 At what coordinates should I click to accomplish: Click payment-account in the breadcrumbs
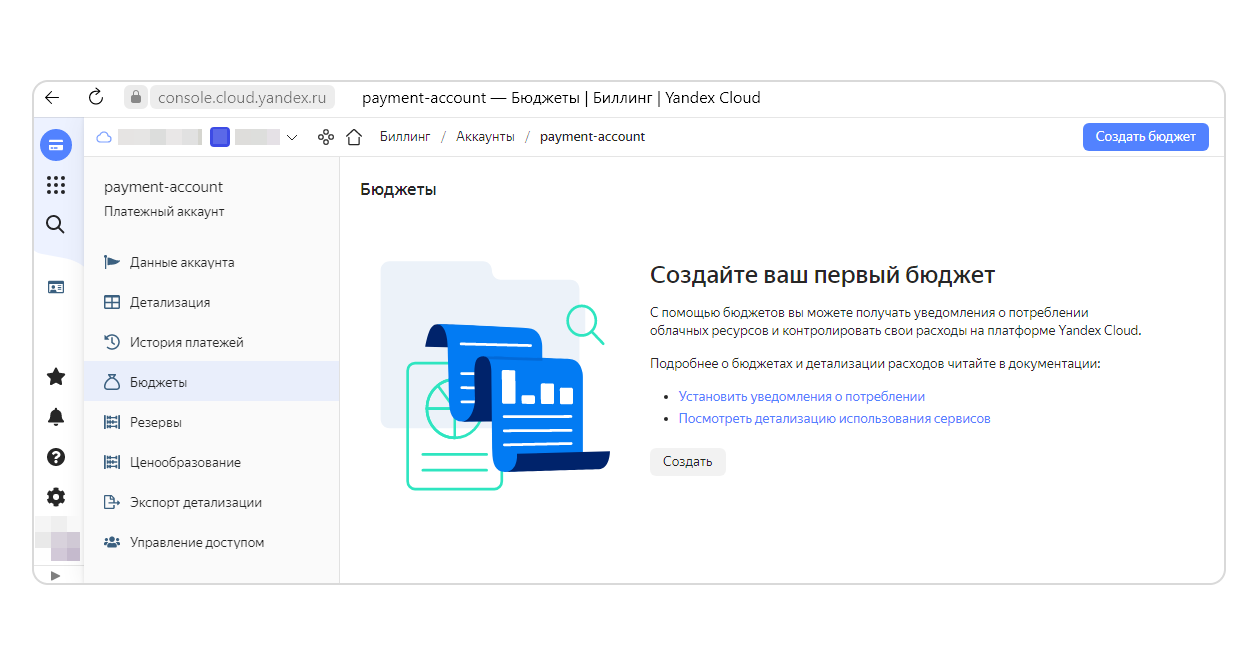click(592, 137)
